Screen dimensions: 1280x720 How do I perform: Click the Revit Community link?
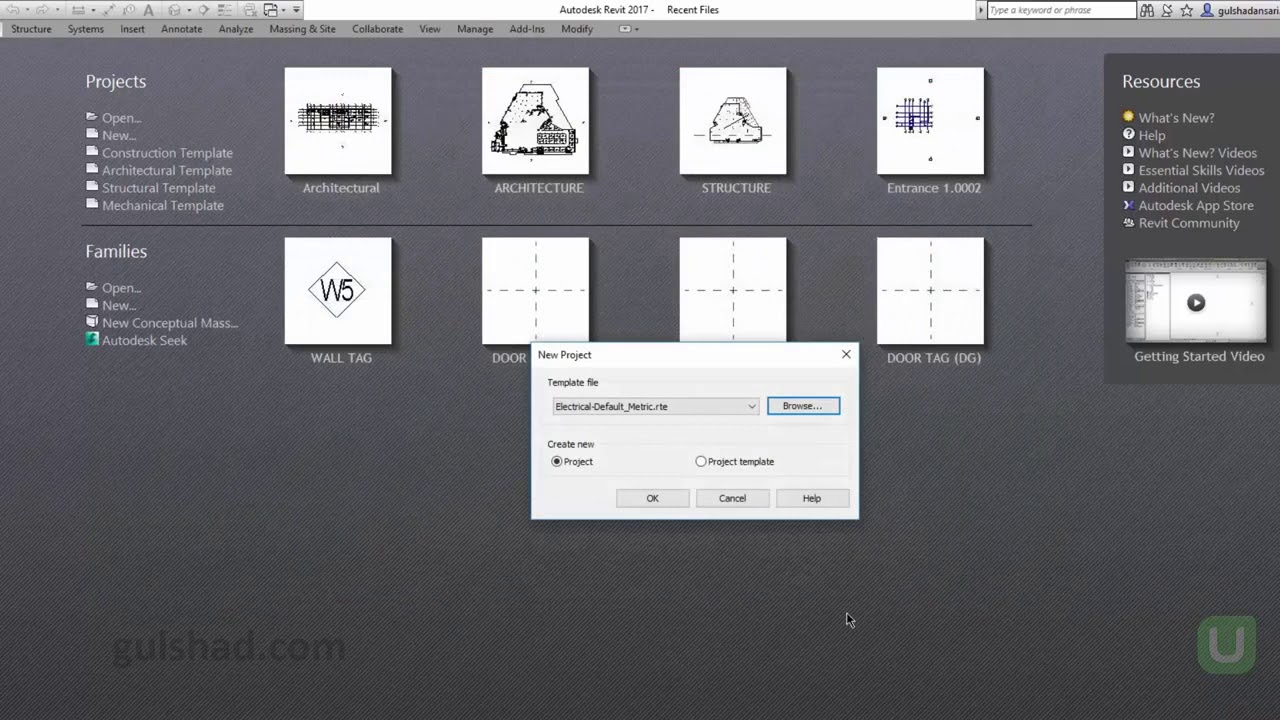tap(1188, 223)
